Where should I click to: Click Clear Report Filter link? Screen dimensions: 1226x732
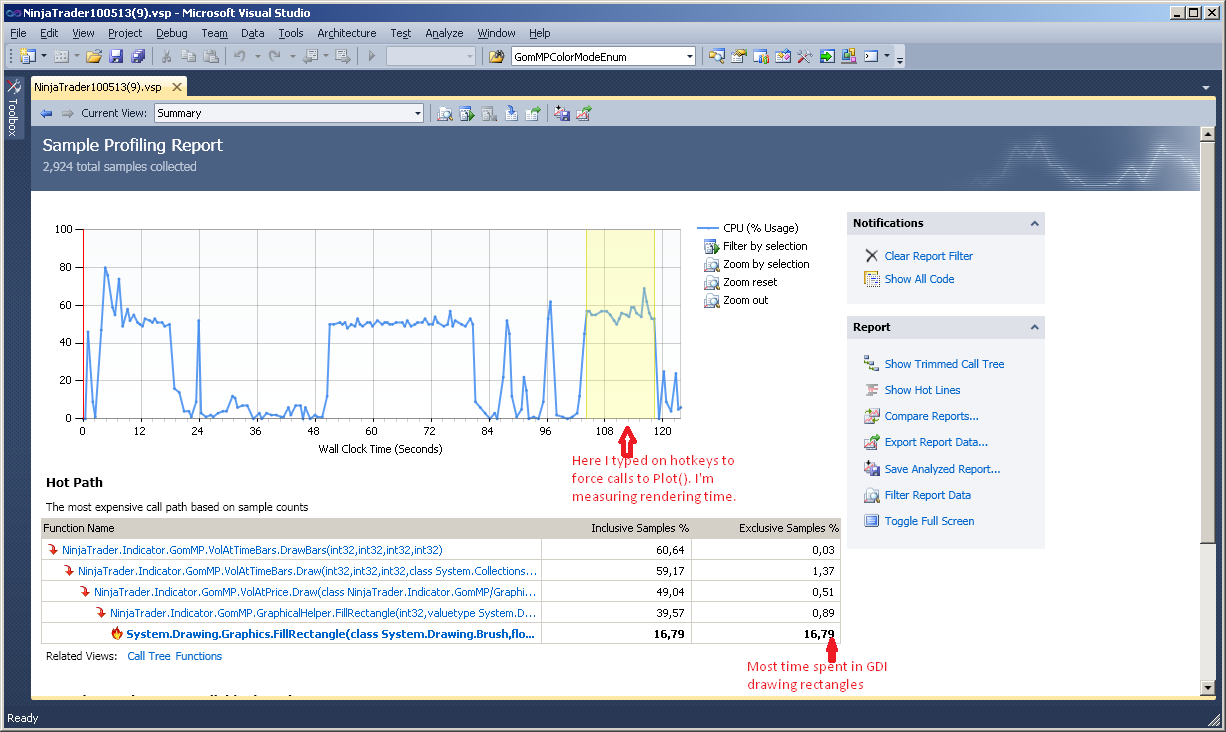pyautogui.click(x=928, y=256)
